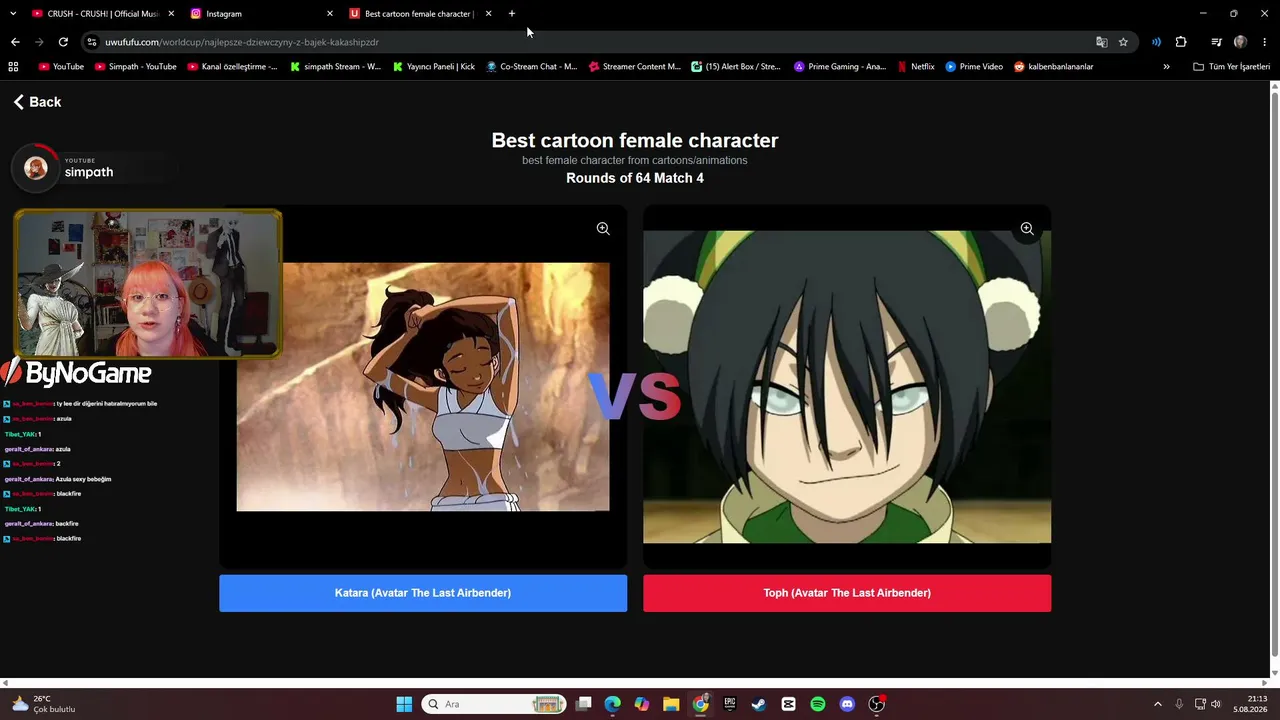Open the Chrome three-dot menu

pyautogui.click(x=1265, y=42)
